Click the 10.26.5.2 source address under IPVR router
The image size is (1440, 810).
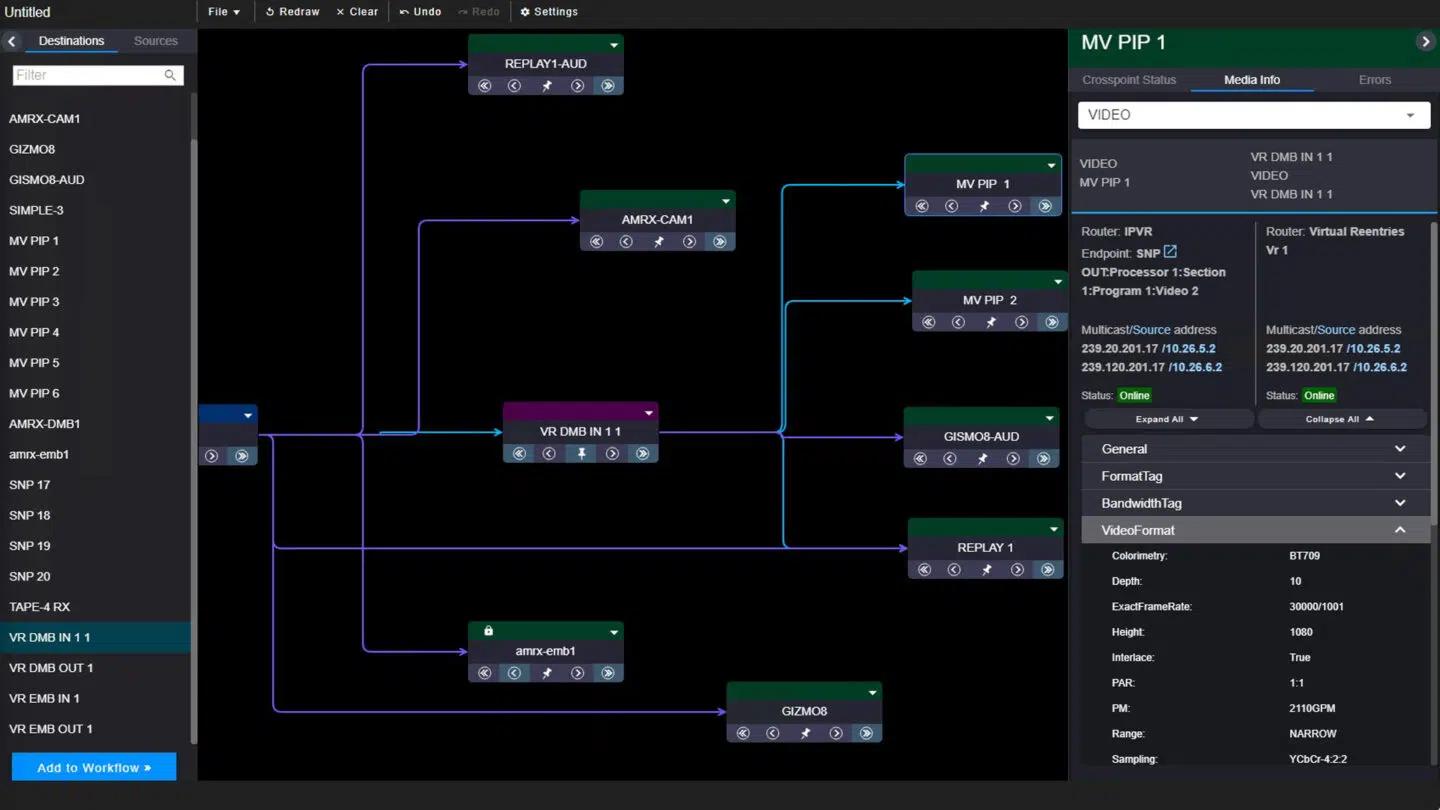(x=1193, y=349)
